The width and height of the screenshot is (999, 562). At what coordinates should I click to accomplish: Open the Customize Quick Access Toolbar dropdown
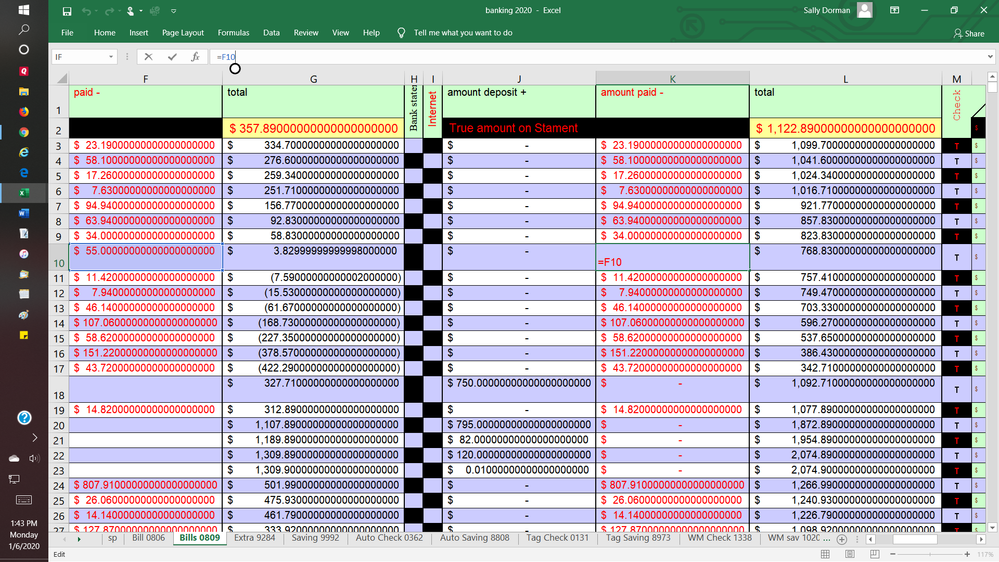click(x=173, y=11)
